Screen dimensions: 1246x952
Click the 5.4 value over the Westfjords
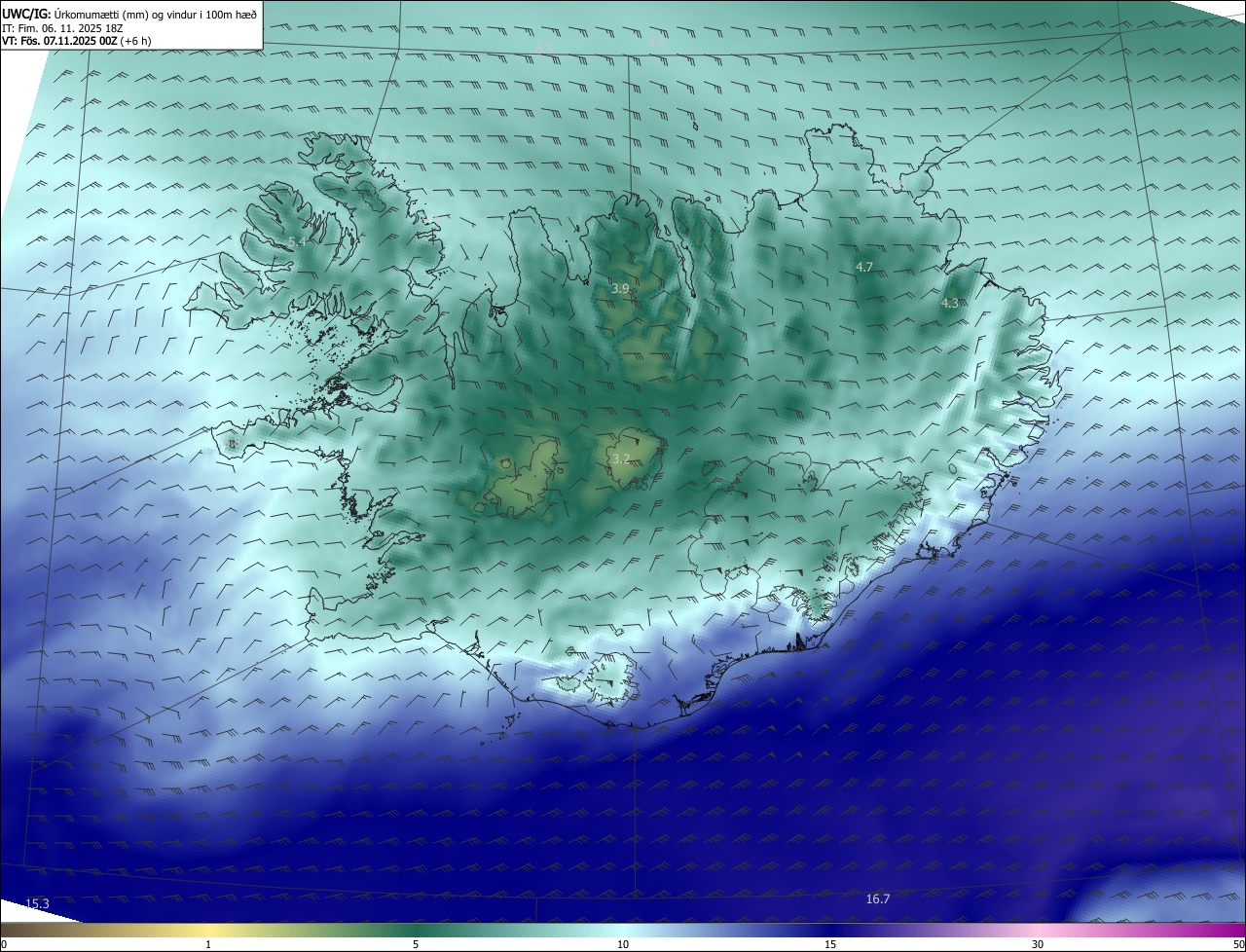pos(298,241)
